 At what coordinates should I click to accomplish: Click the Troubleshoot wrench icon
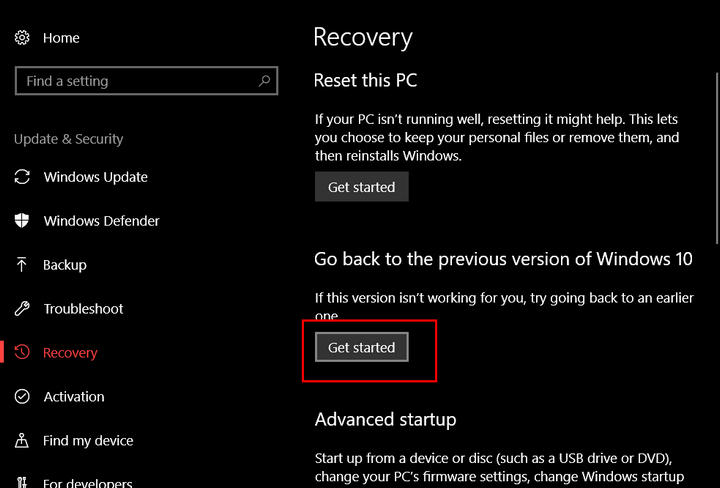click(22, 309)
